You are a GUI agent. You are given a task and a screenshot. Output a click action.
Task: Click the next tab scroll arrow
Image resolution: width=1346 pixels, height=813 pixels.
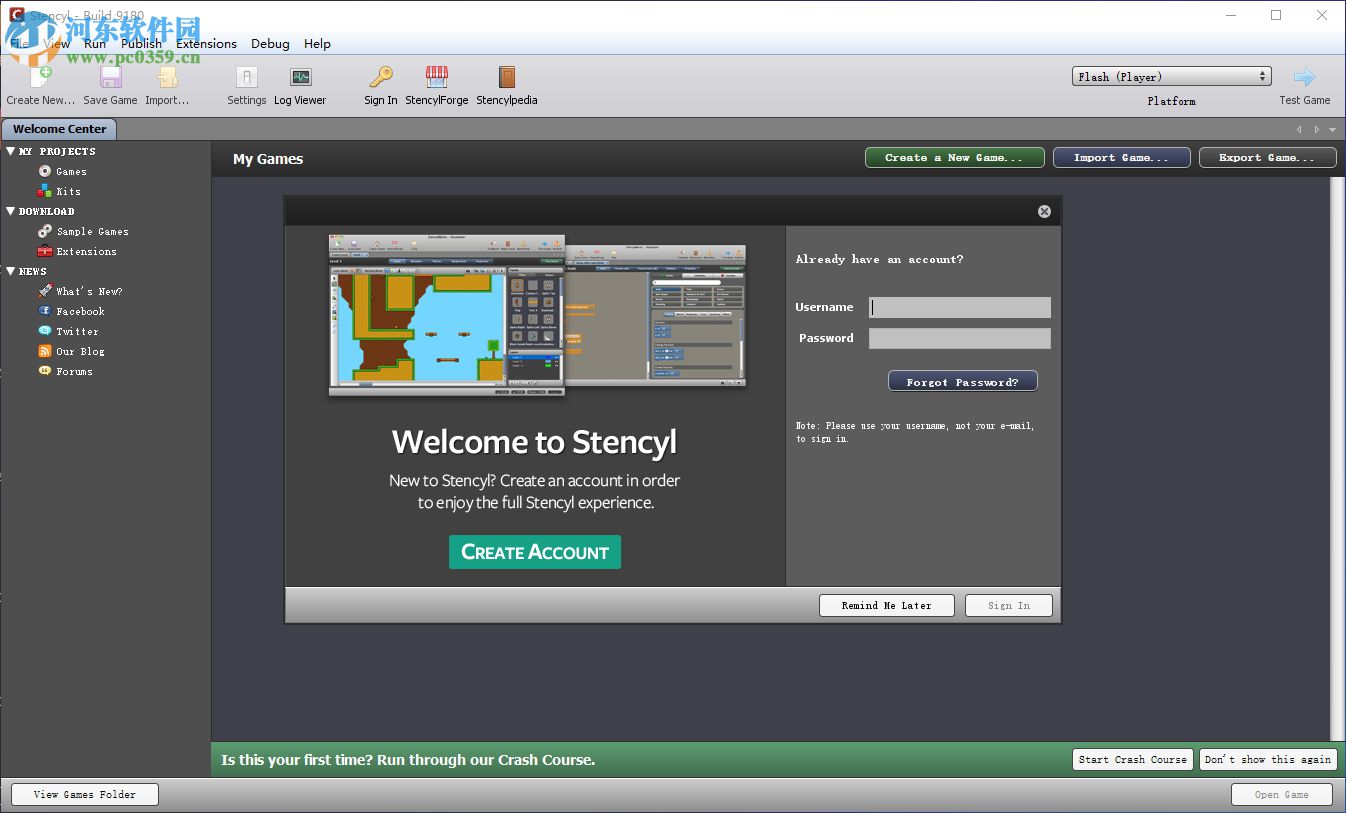(1316, 129)
